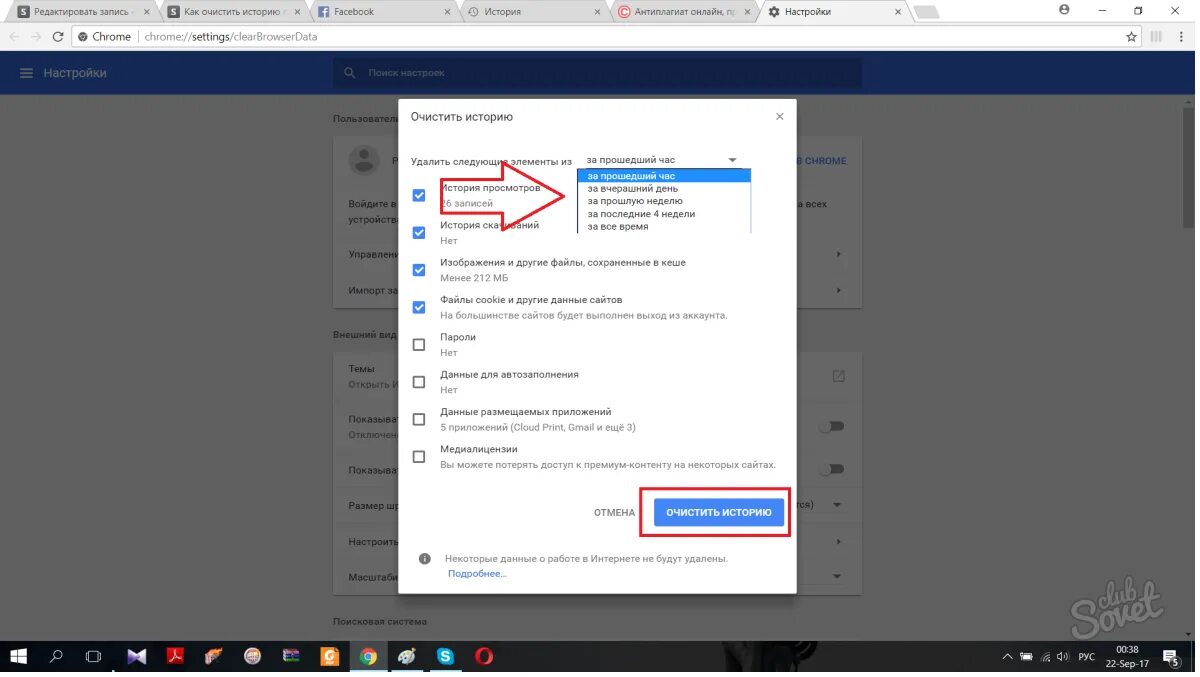Open the Chrome profile avatar icon

1063,10
